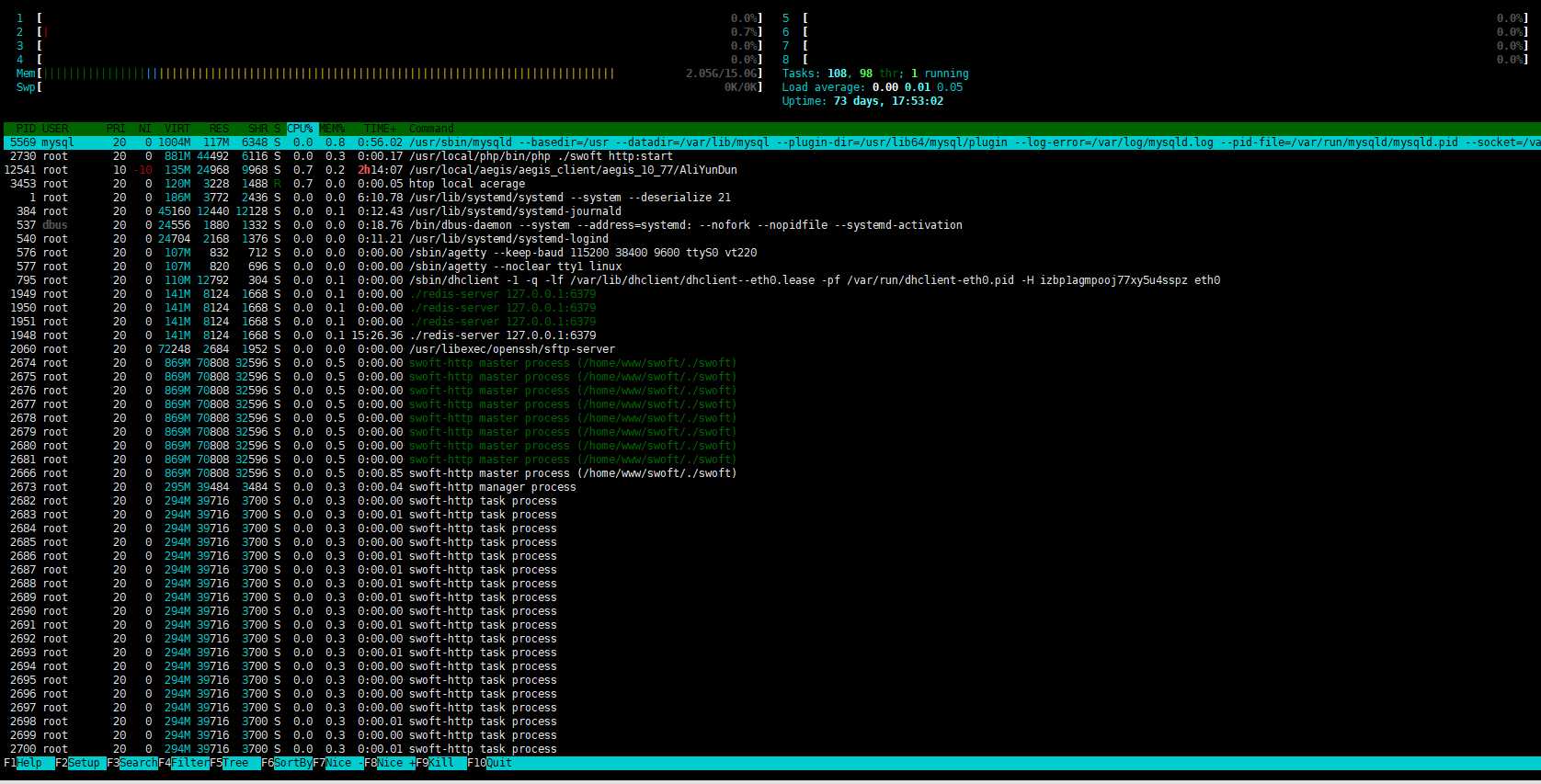
Task: Select swoft-http task process PID 2700
Action: pyautogui.click(x=770, y=749)
